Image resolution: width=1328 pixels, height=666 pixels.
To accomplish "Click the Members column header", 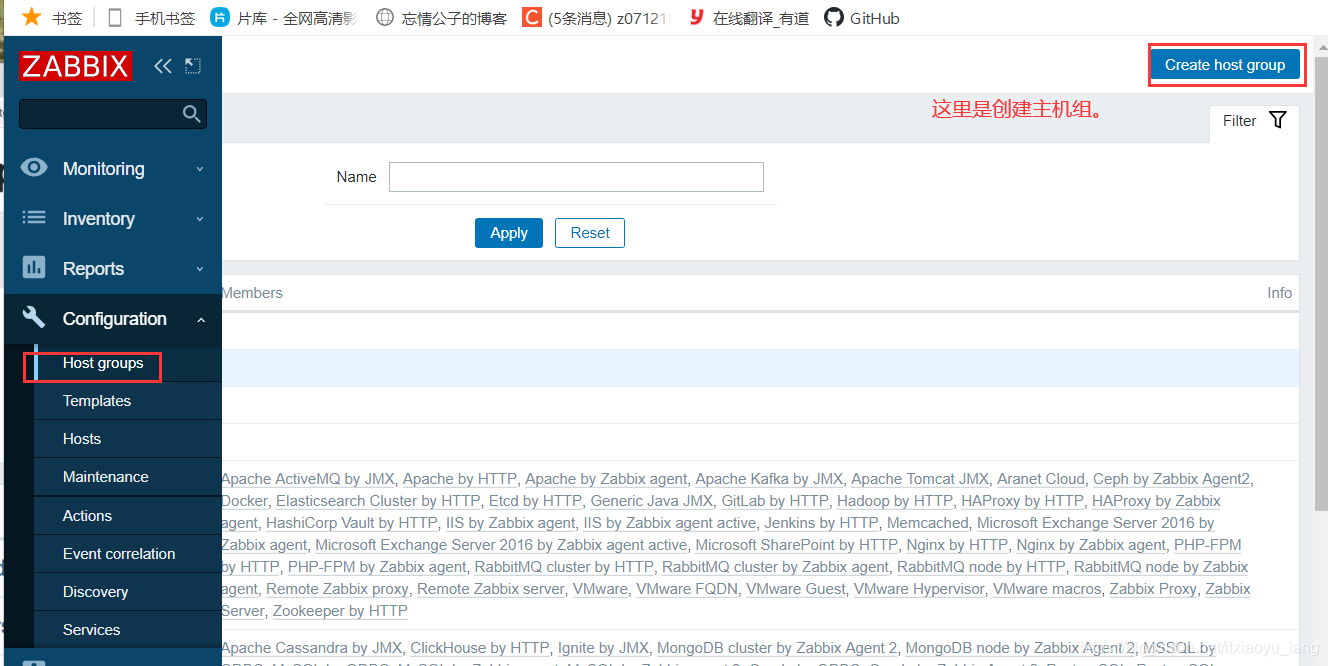I will click(x=252, y=293).
